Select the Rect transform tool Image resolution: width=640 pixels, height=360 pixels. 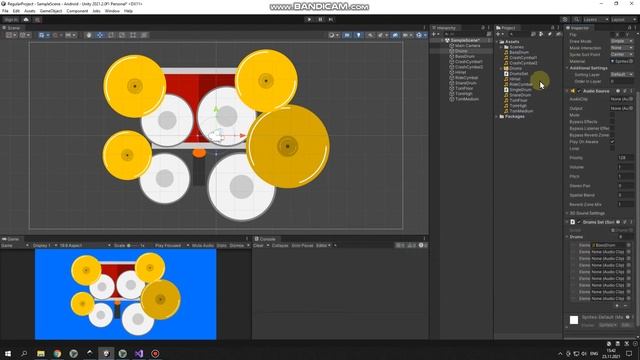tap(133, 35)
